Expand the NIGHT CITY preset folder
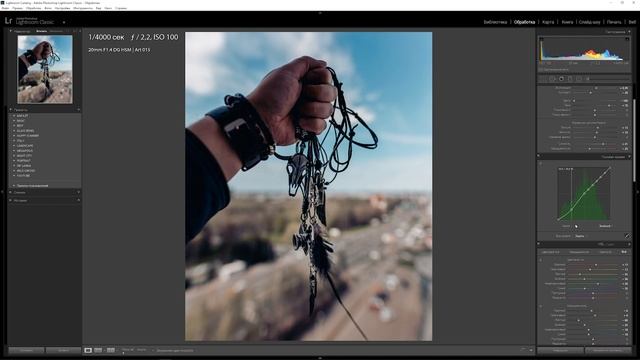Viewport: 640px width, 360px height. tap(14, 156)
